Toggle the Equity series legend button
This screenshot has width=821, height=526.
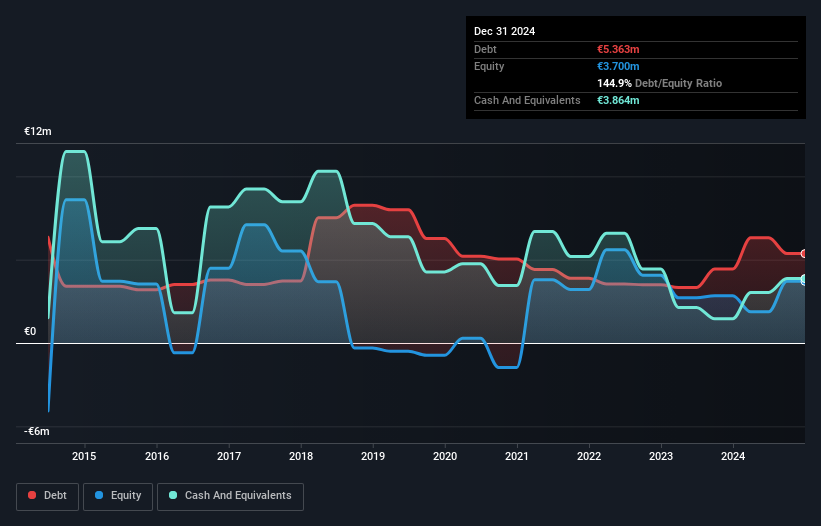pyautogui.click(x=118, y=496)
